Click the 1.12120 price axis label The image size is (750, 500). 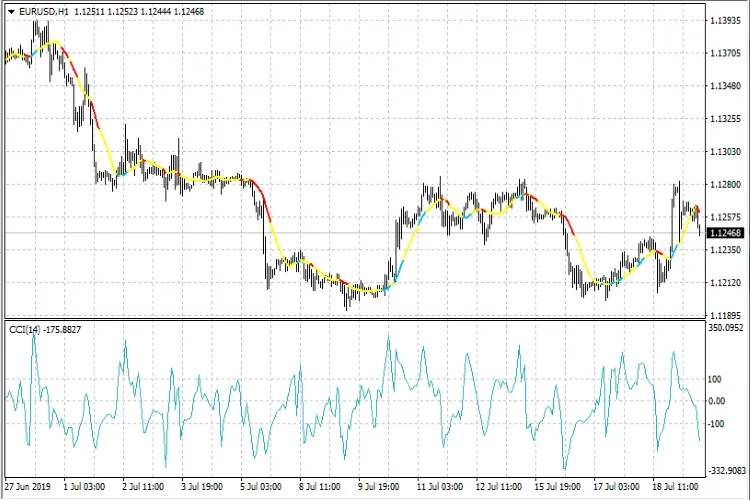tap(724, 283)
